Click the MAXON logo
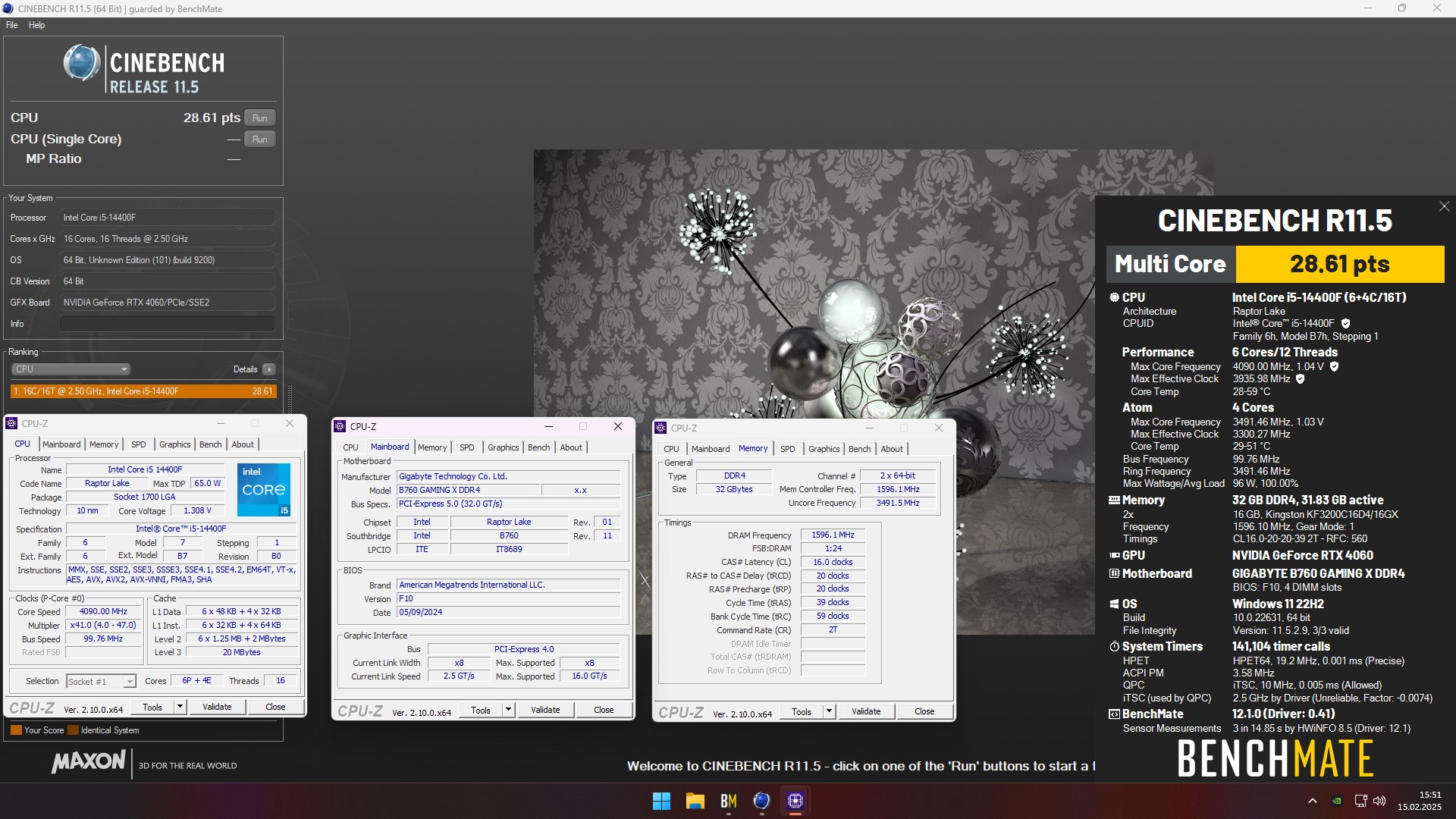This screenshot has height=819, width=1456. [x=88, y=761]
